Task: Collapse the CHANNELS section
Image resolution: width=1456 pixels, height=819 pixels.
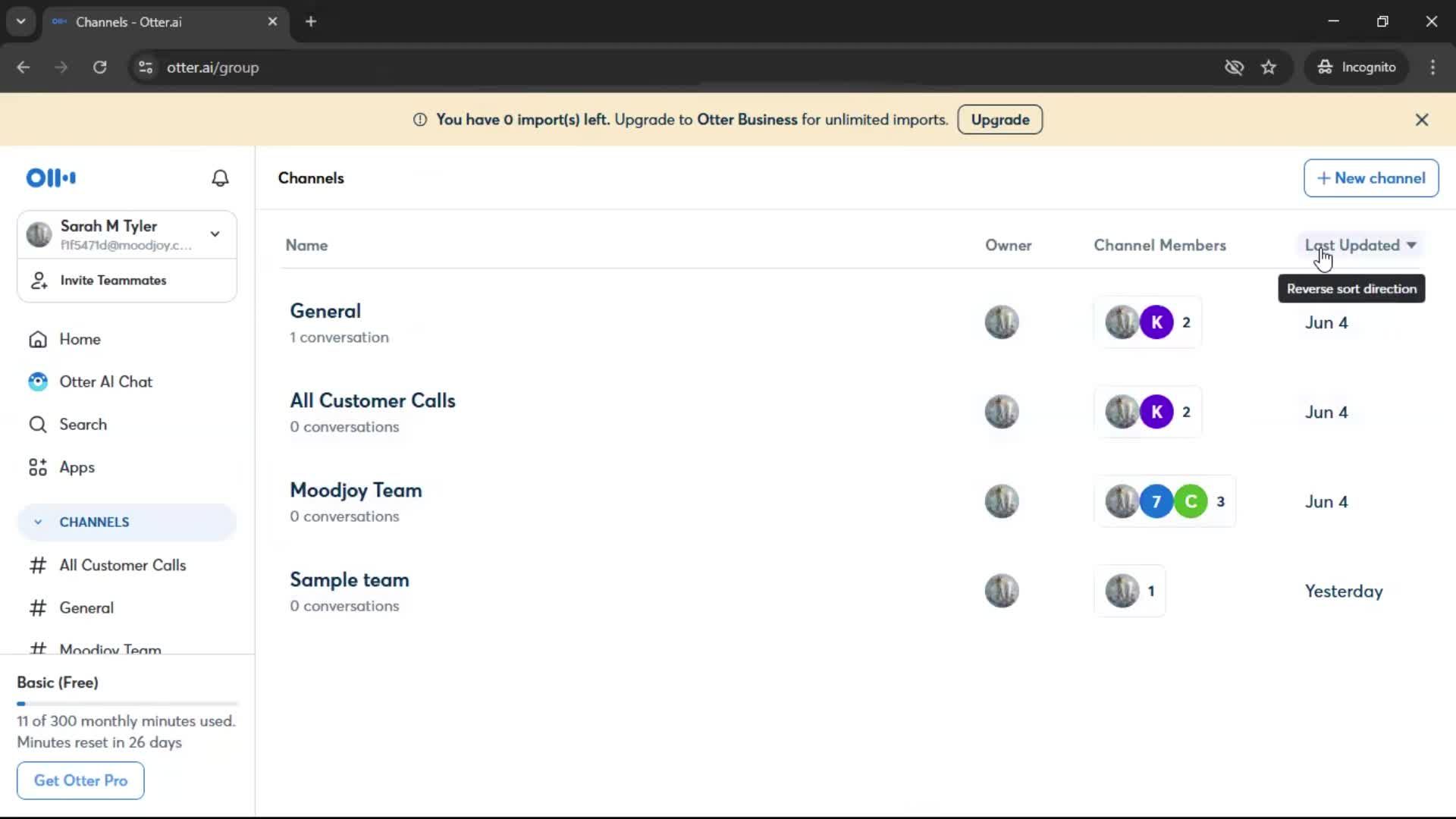Action: pos(38,522)
